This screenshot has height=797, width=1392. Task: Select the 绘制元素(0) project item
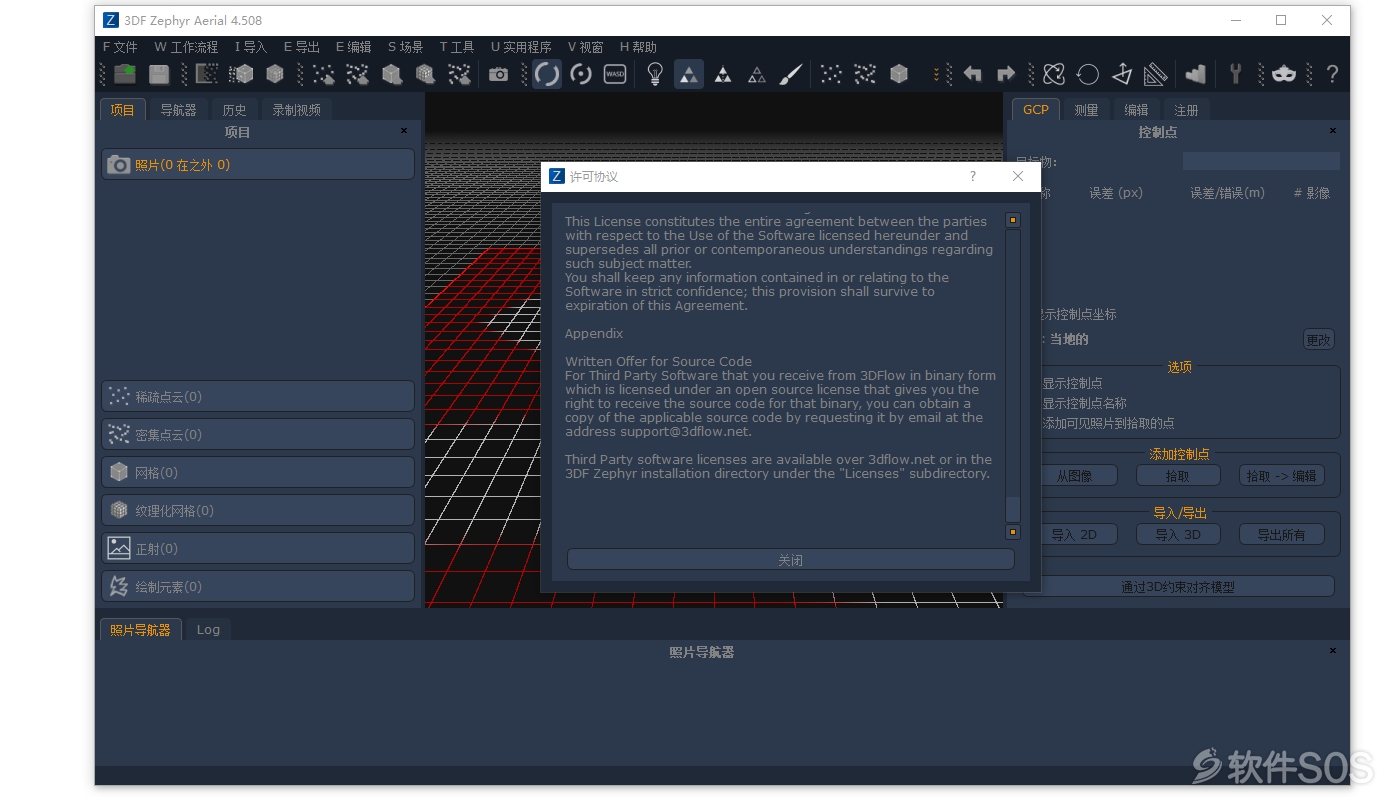pyautogui.click(x=258, y=586)
